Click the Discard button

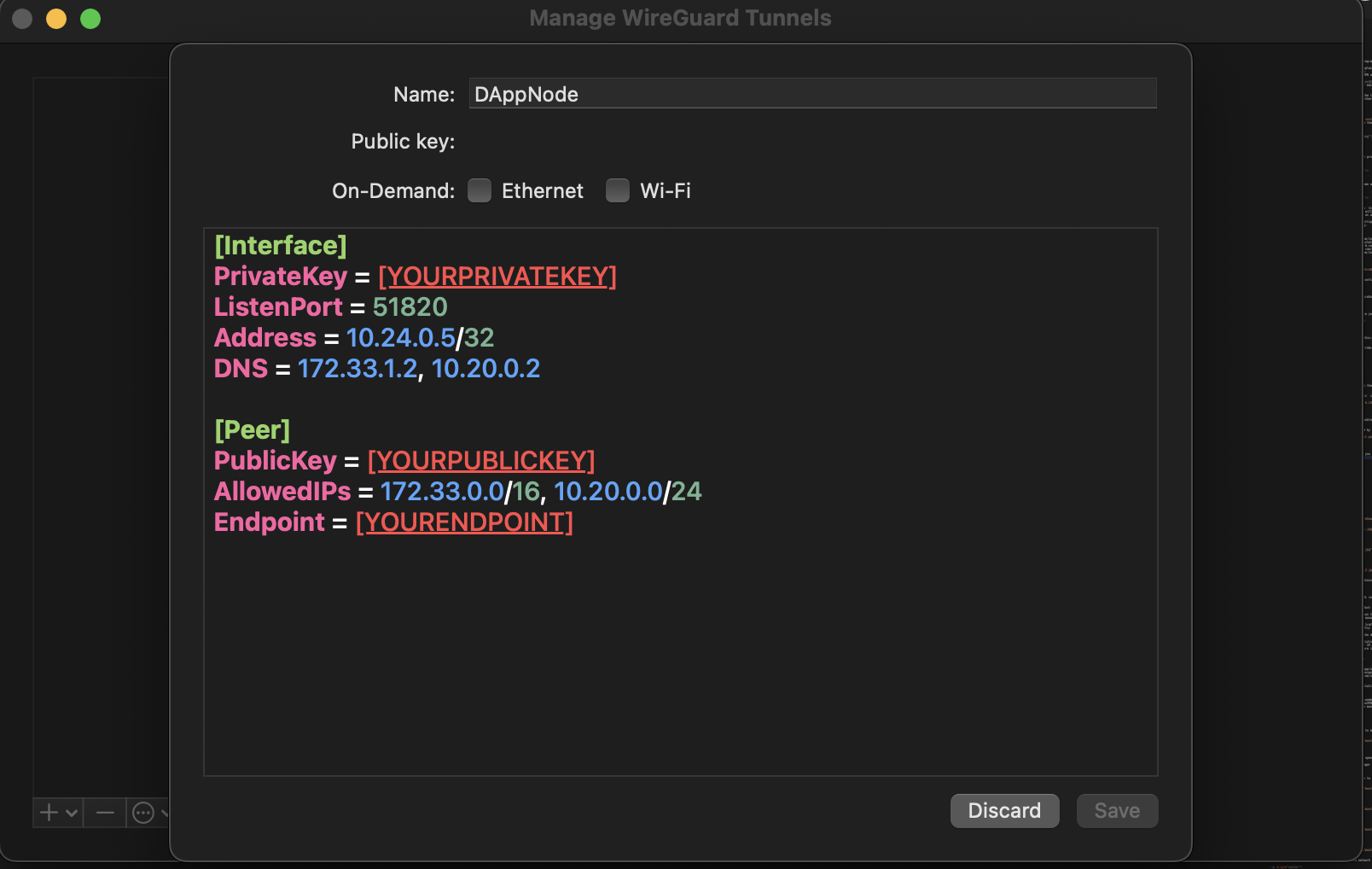(1004, 810)
